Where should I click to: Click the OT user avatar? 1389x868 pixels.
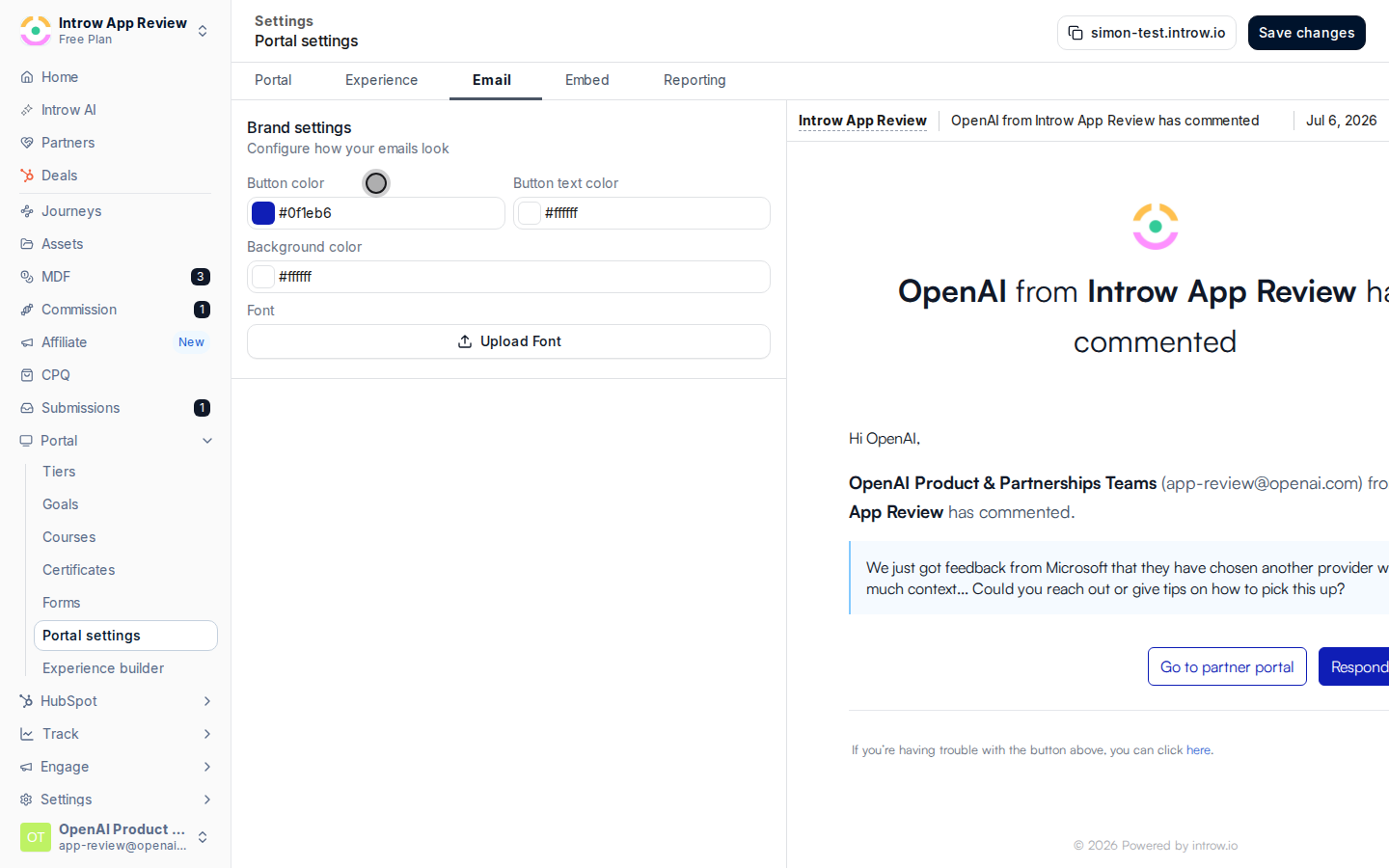[36, 837]
